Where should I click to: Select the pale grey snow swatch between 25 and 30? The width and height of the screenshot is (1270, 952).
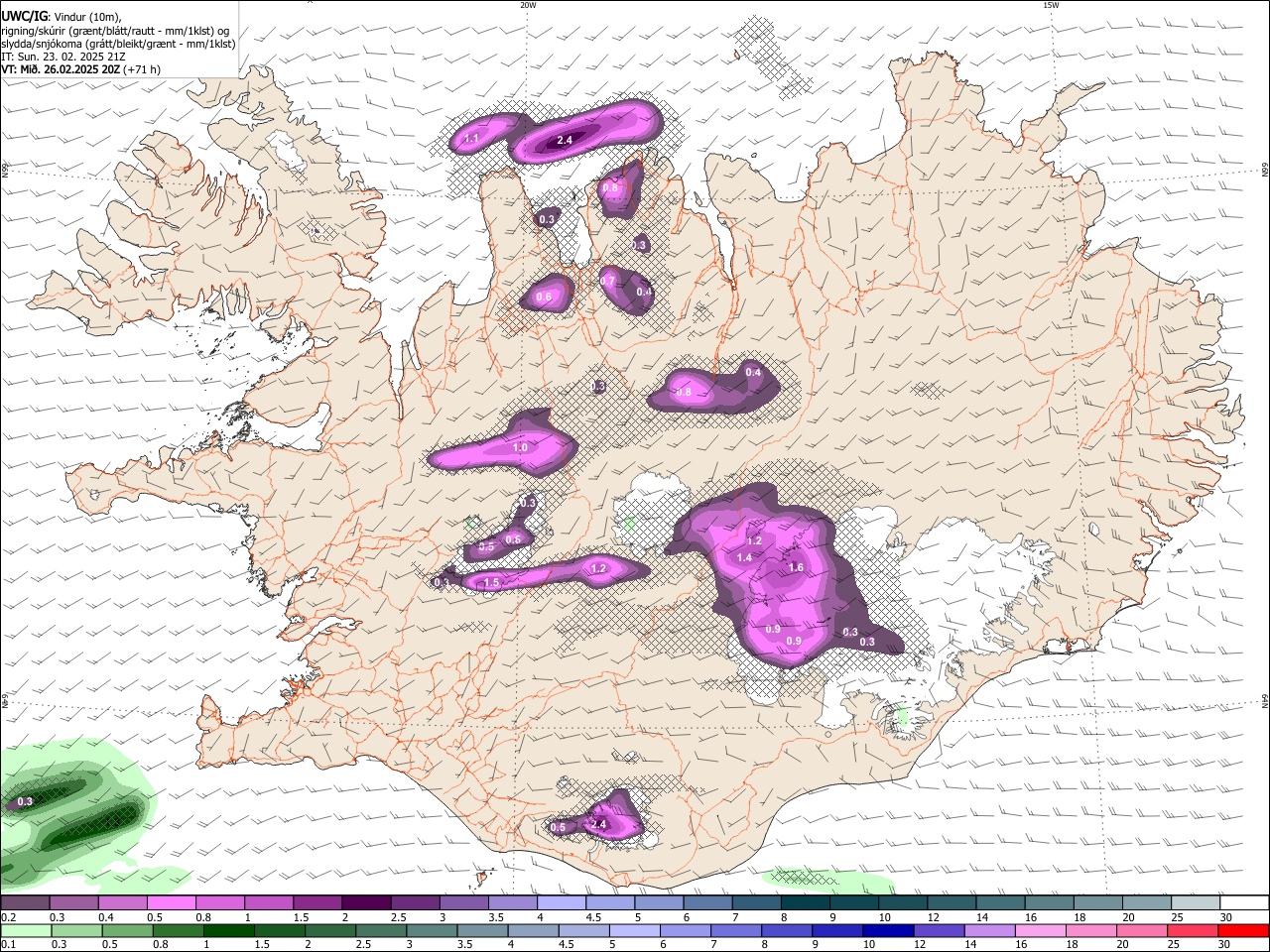[x=1195, y=903]
